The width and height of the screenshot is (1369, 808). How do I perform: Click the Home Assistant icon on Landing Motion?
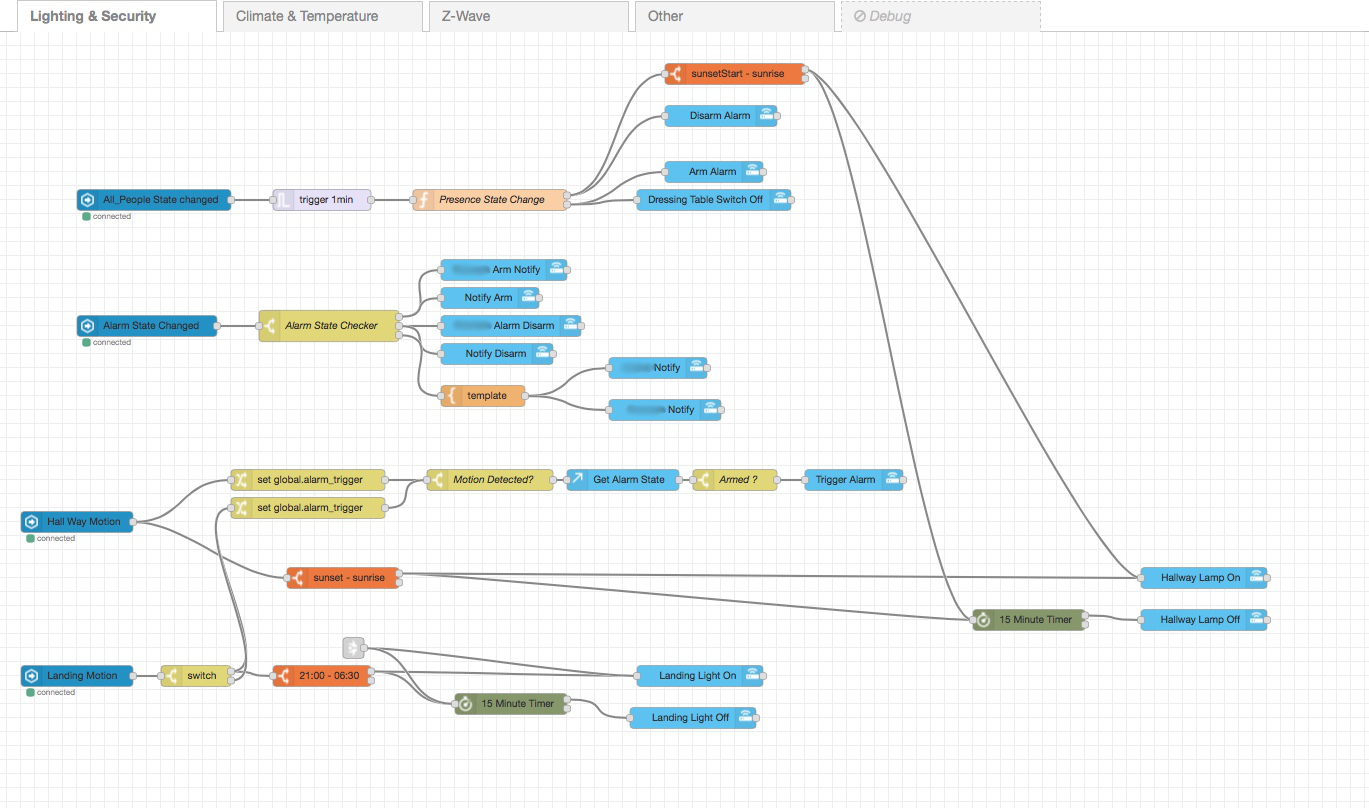click(x=32, y=676)
